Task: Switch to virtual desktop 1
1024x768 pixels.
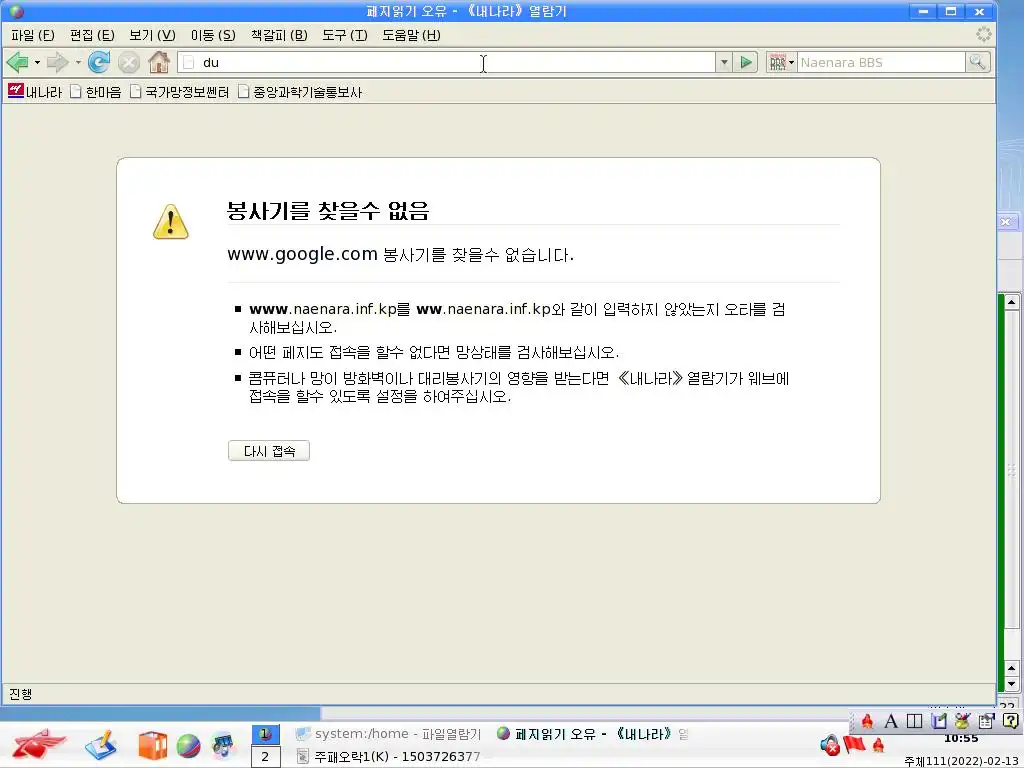Action: 265,734
